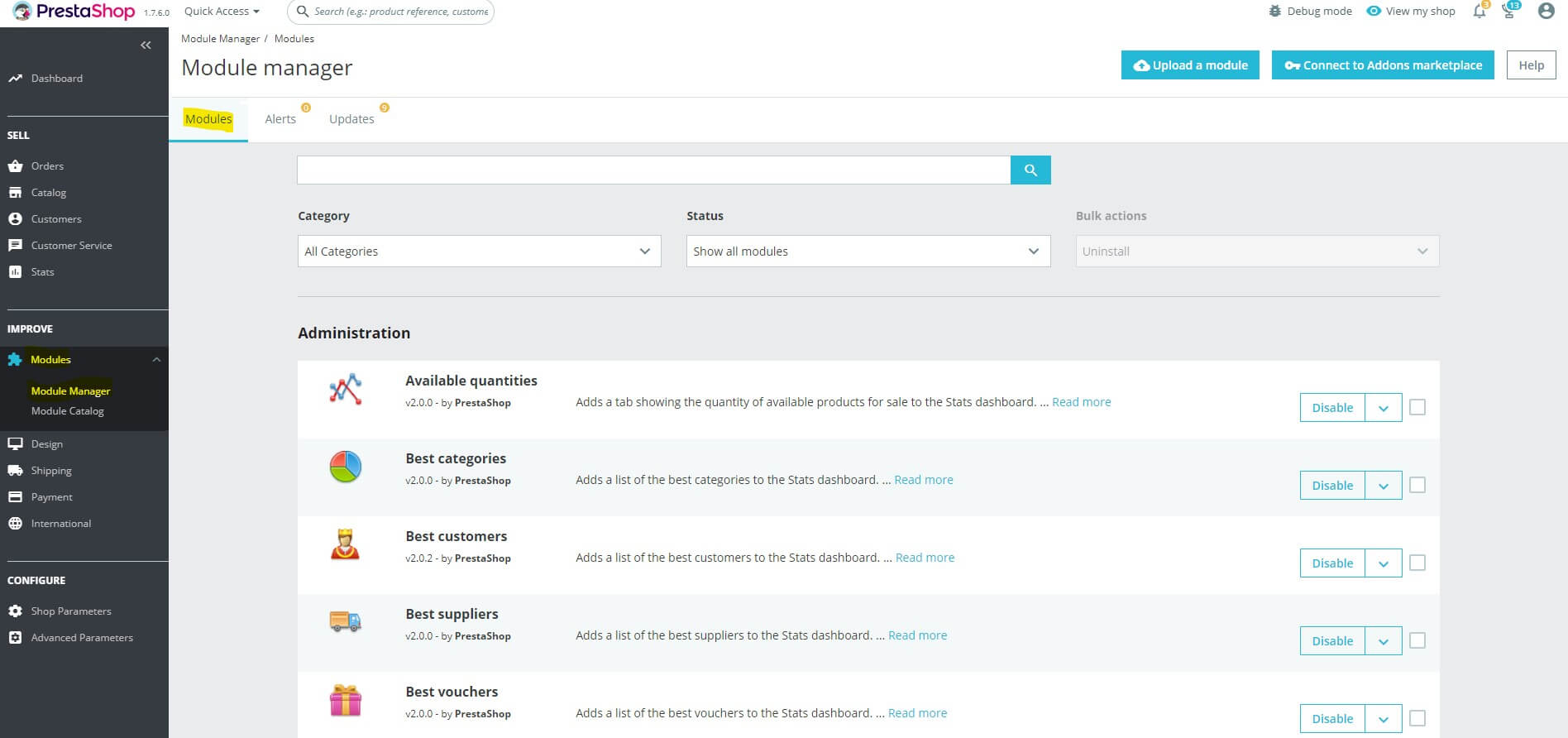Image resolution: width=1568 pixels, height=738 pixels.
Task: Click the Design monitor icon
Action: click(15, 444)
